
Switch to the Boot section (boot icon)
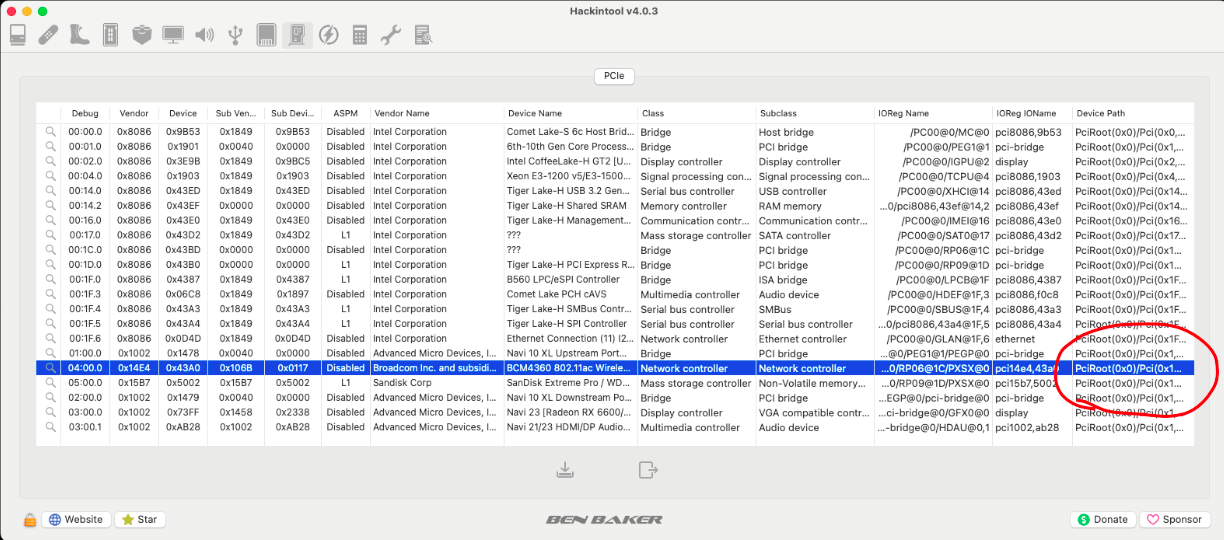coord(79,35)
